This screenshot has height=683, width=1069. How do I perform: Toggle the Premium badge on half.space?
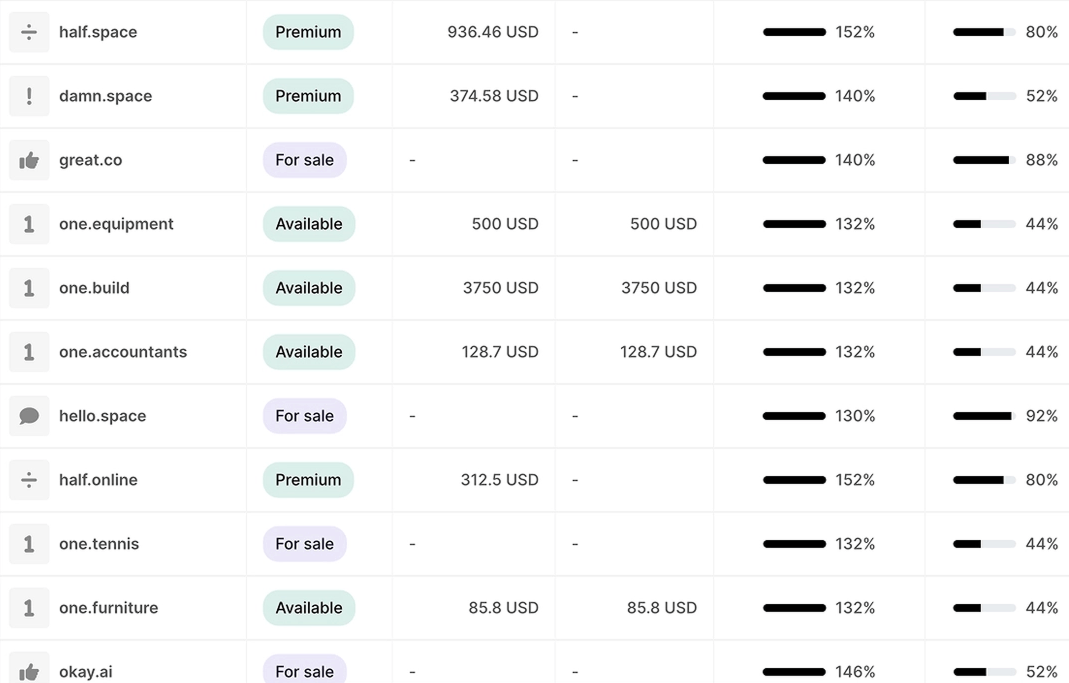pos(308,32)
